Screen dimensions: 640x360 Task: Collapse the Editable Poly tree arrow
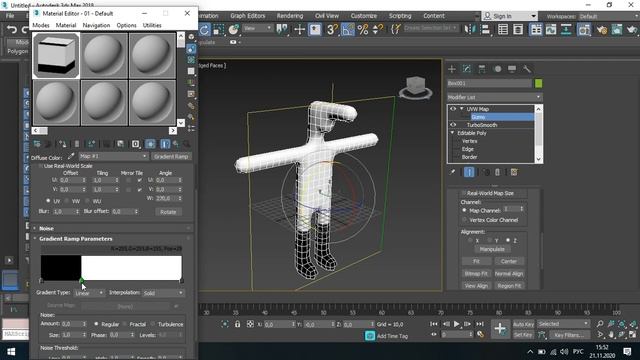click(x=452, y=133)
